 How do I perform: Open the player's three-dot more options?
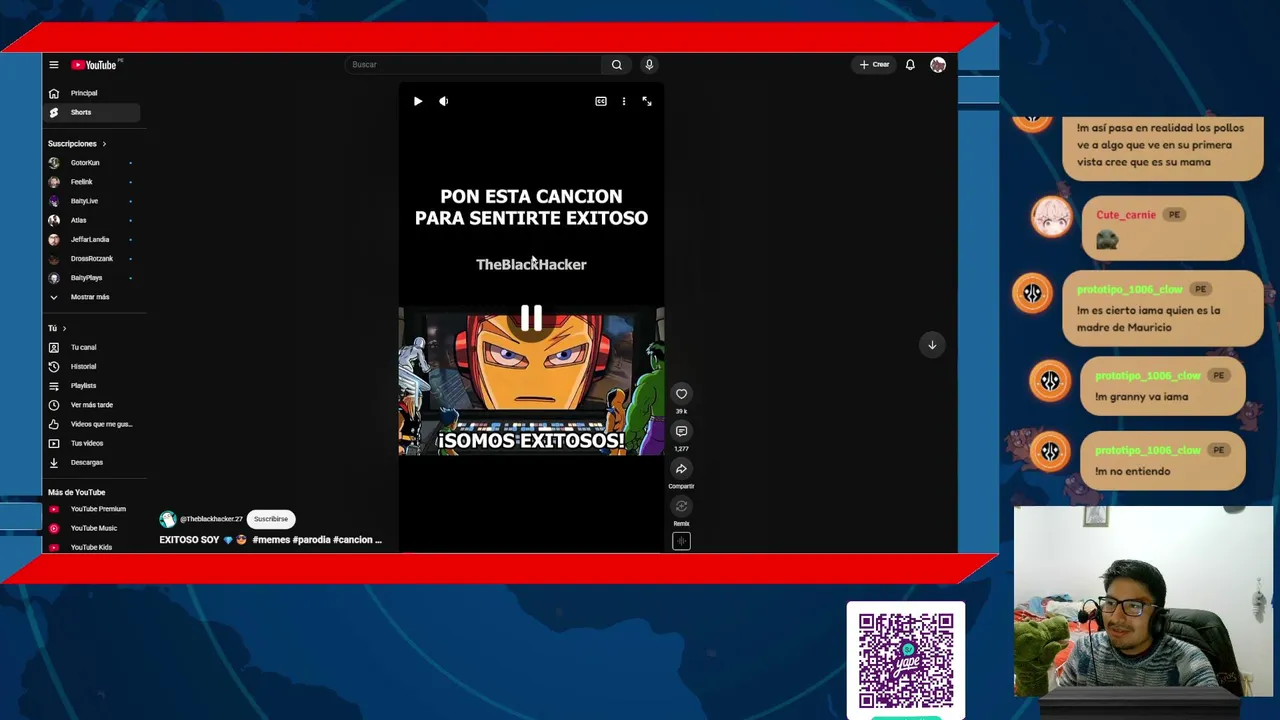point(624,101)
